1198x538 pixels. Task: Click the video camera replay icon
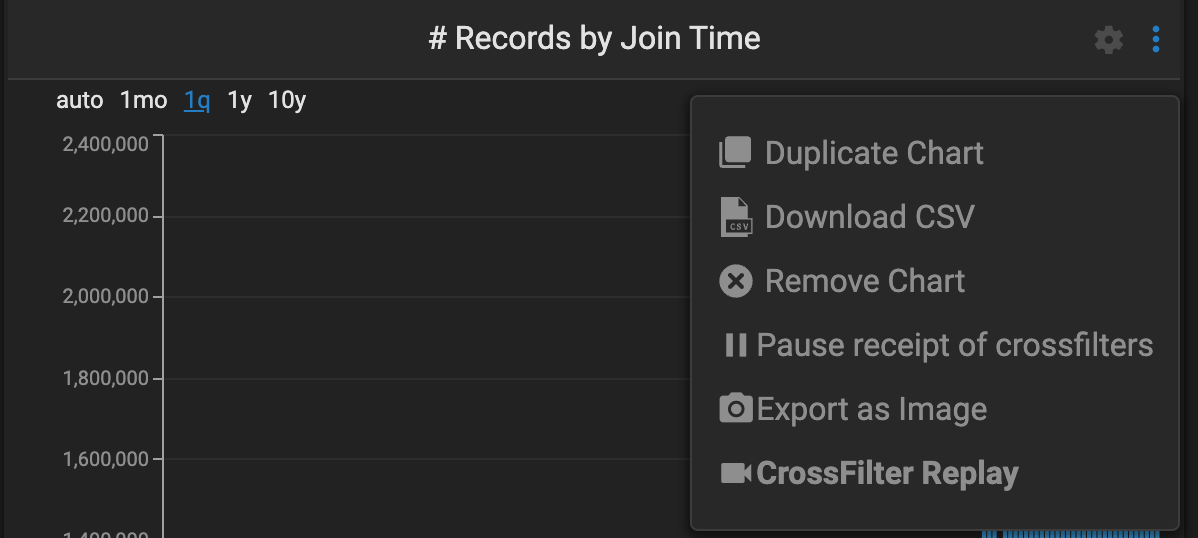click(x=736, y=473)
